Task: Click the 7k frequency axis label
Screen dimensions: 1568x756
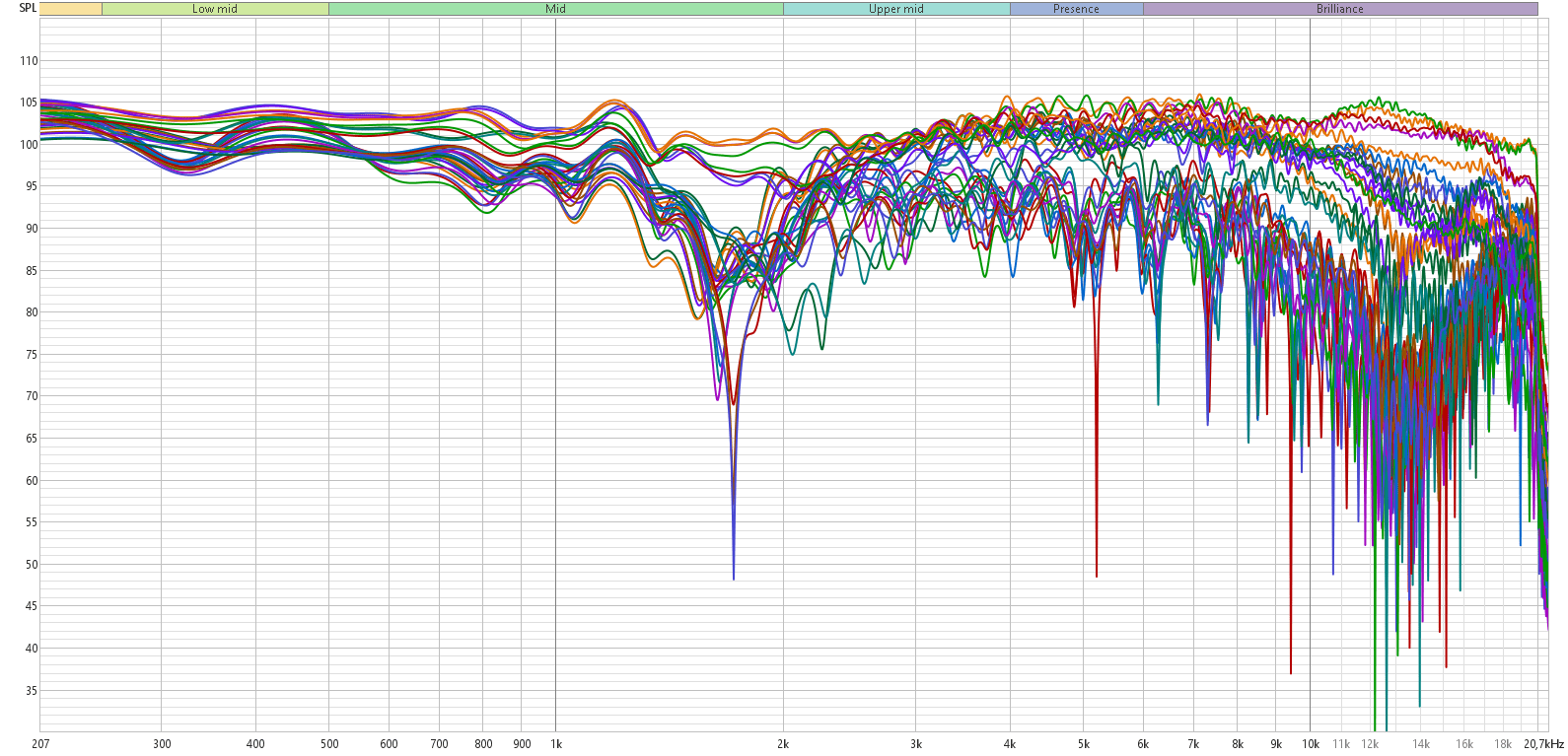Action: coord(1193,744)
